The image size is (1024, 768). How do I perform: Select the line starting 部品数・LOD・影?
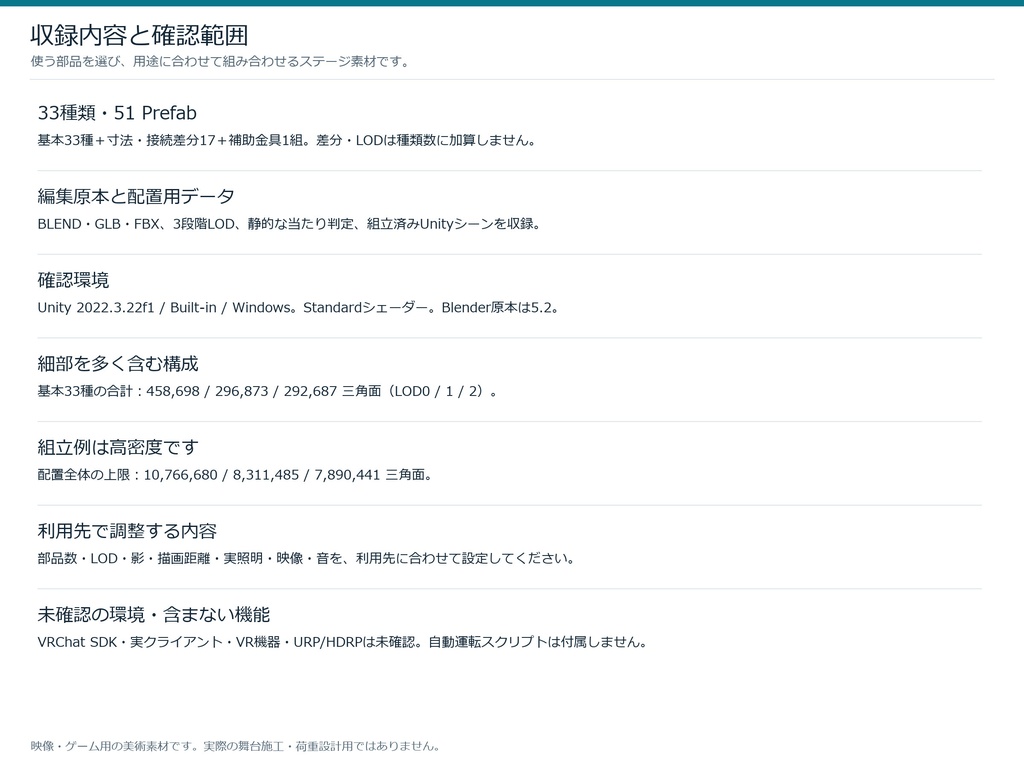(x=306, y=558)
